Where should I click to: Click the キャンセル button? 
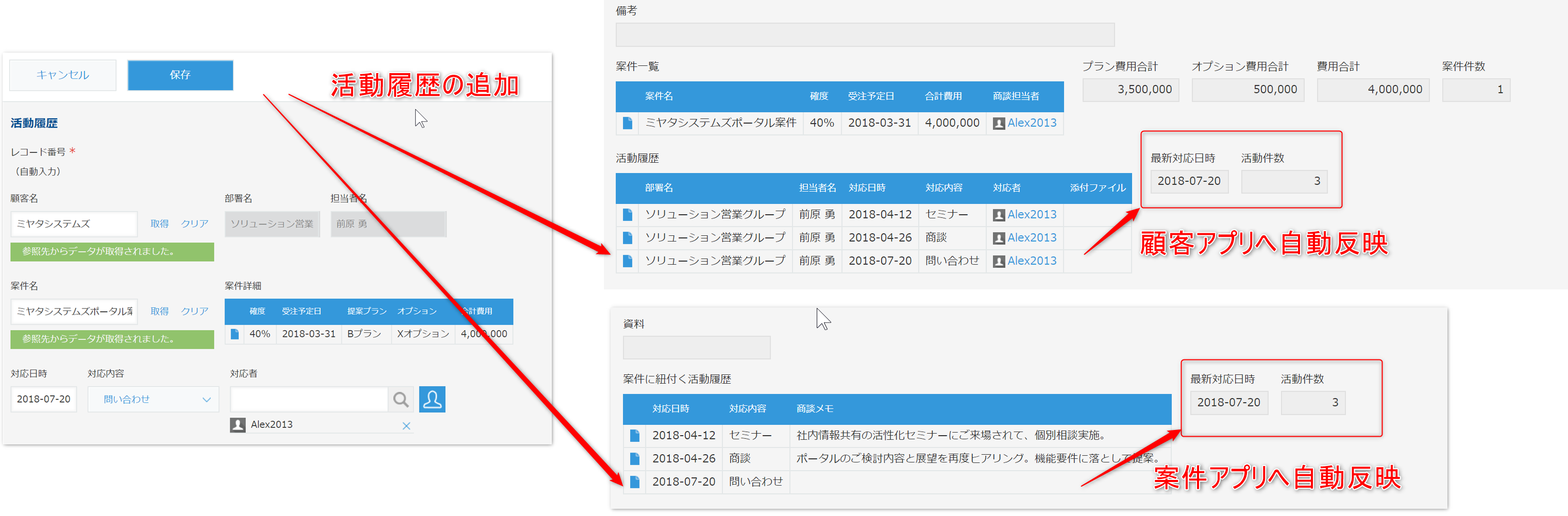pos(63,75)
